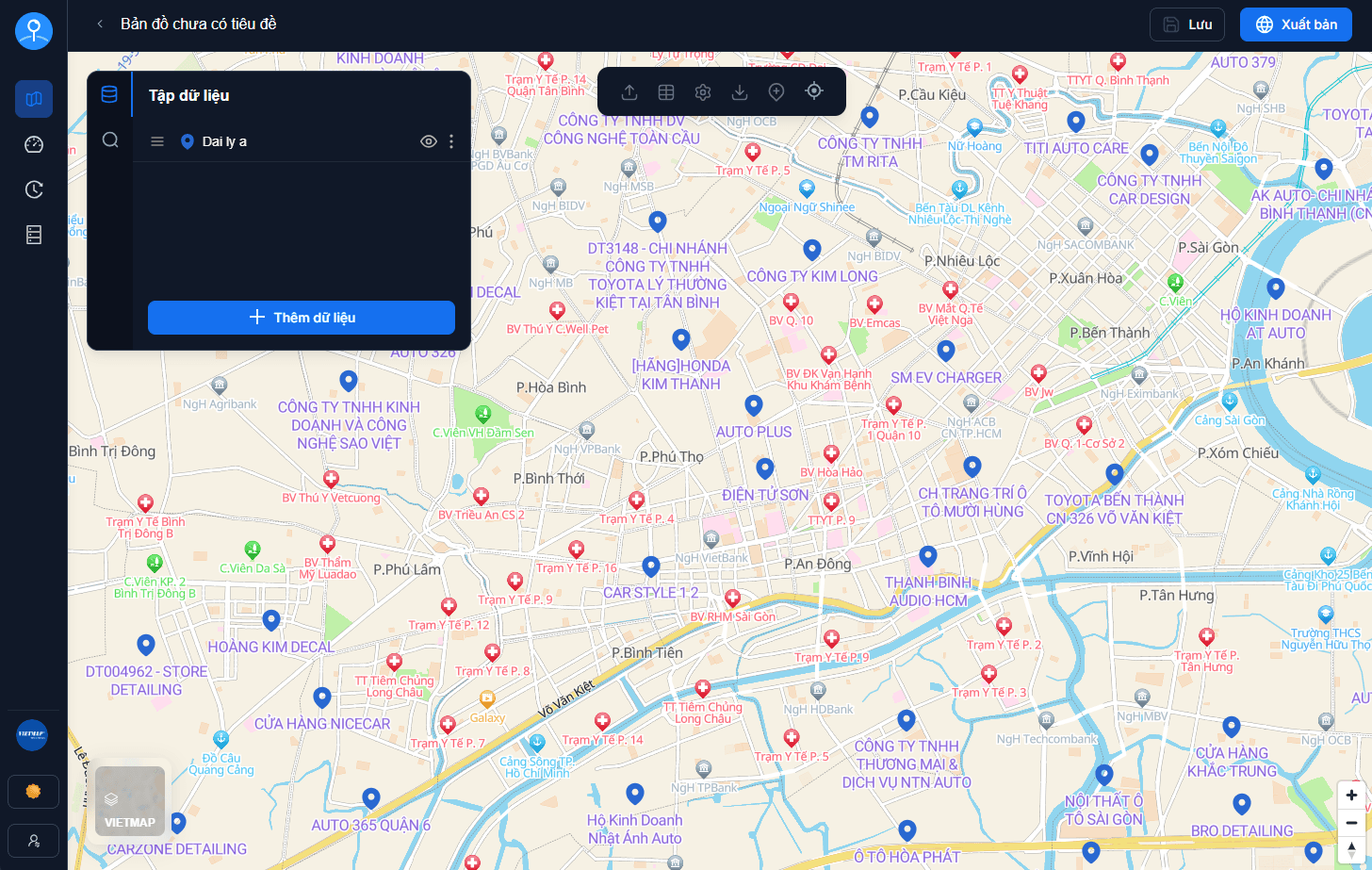Click the blue pin above DT004962 - STORE DETAILING
Viewport: 1372px width, 870px height.
point(146,645)
